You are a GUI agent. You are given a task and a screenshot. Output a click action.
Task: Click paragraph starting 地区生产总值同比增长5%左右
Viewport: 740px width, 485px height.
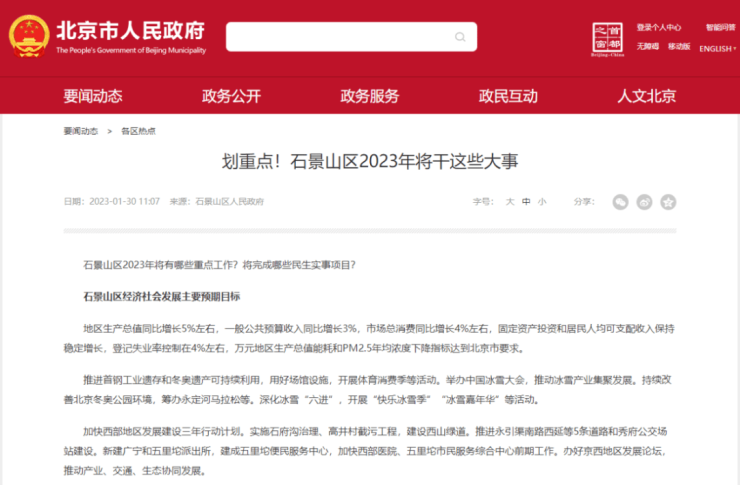[369, 338]
